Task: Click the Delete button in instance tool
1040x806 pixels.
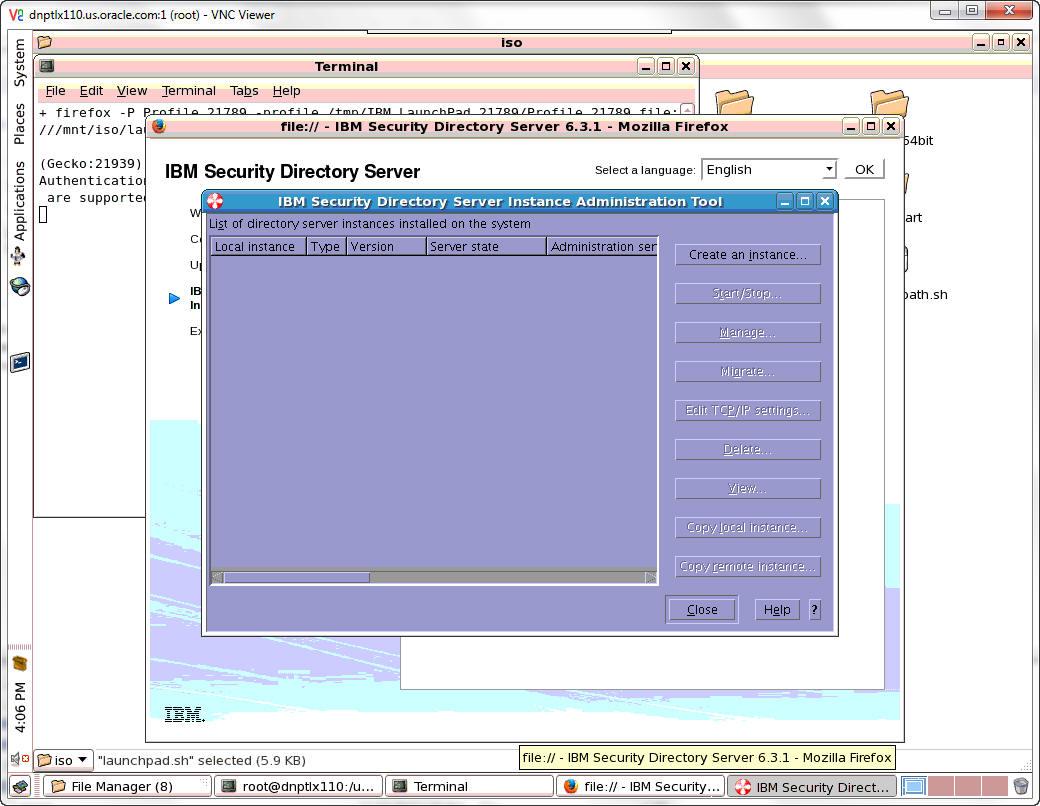Action: 748,449
